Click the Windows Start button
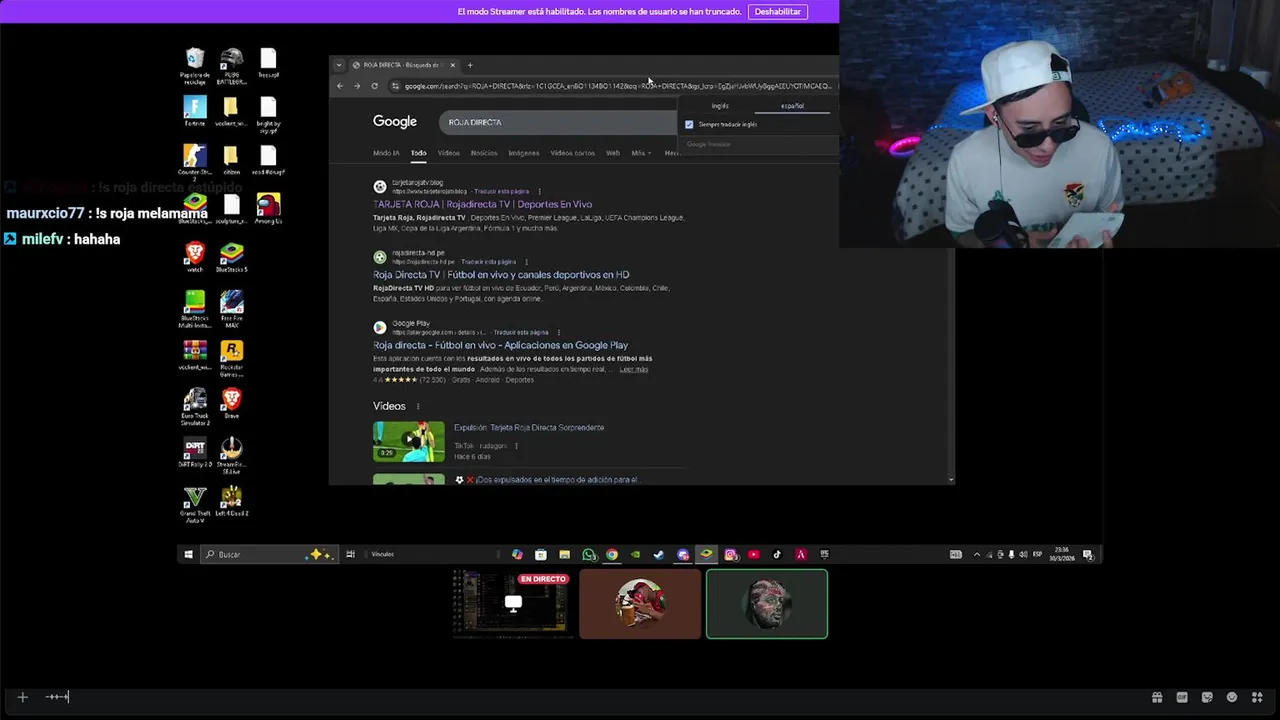1280x720 pixels. 188,554
